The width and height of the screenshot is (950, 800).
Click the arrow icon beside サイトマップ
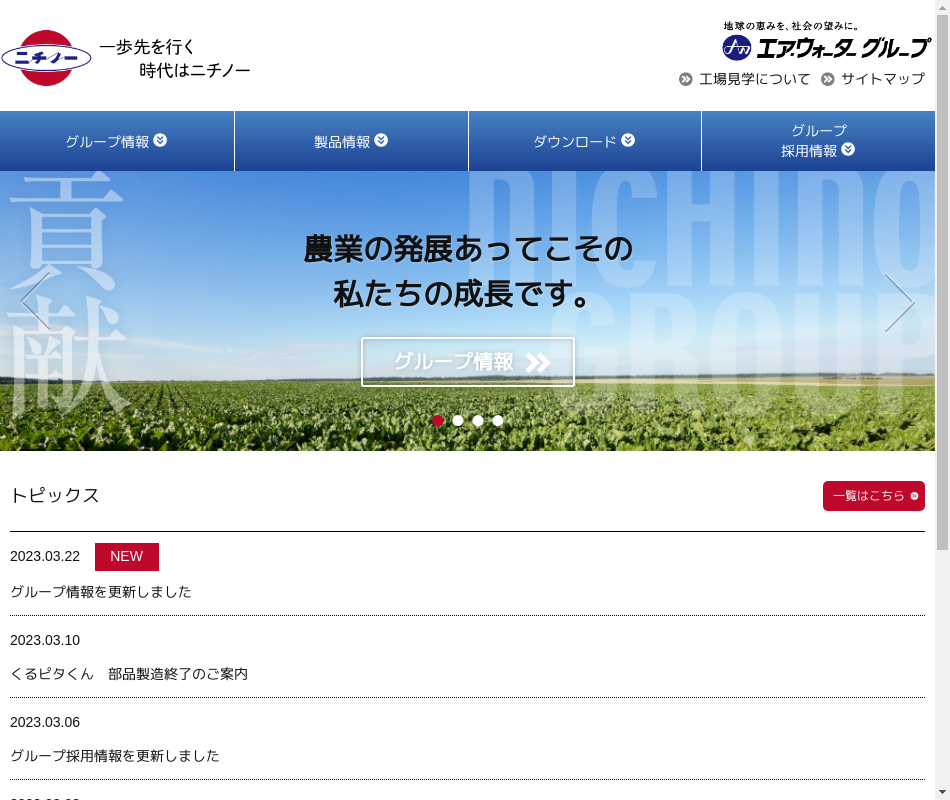(x=828, y=79)
